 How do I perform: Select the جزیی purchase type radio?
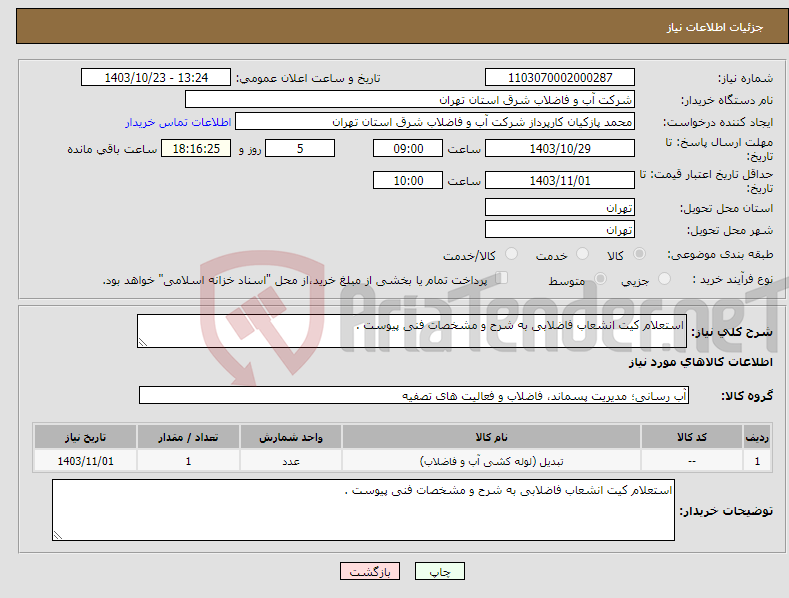click(x=664, y=279)
